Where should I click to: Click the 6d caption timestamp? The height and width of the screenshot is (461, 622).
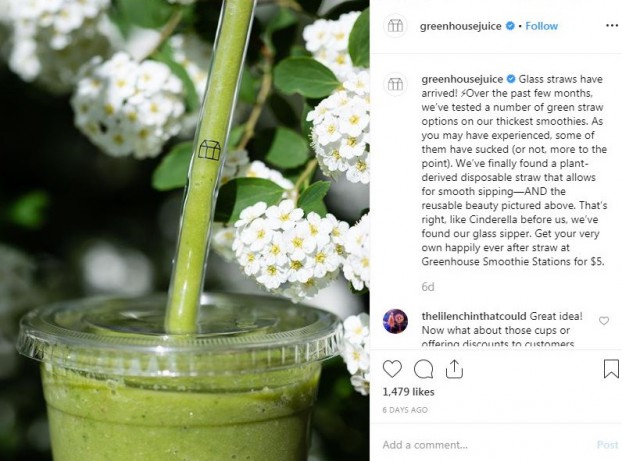click(428, 287)
